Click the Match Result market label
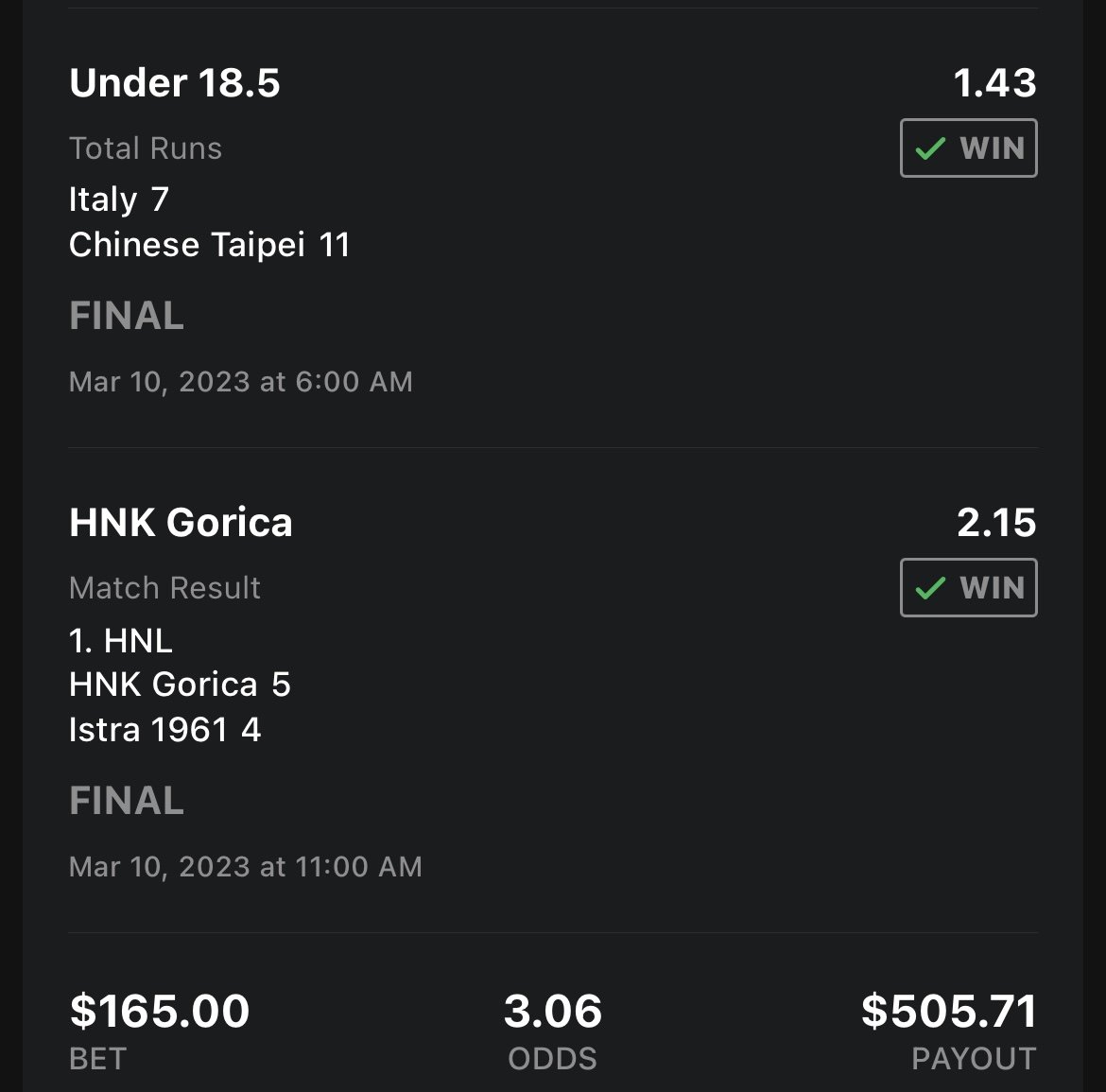This screenshot has height=1092, width=1106. point(164,588)
